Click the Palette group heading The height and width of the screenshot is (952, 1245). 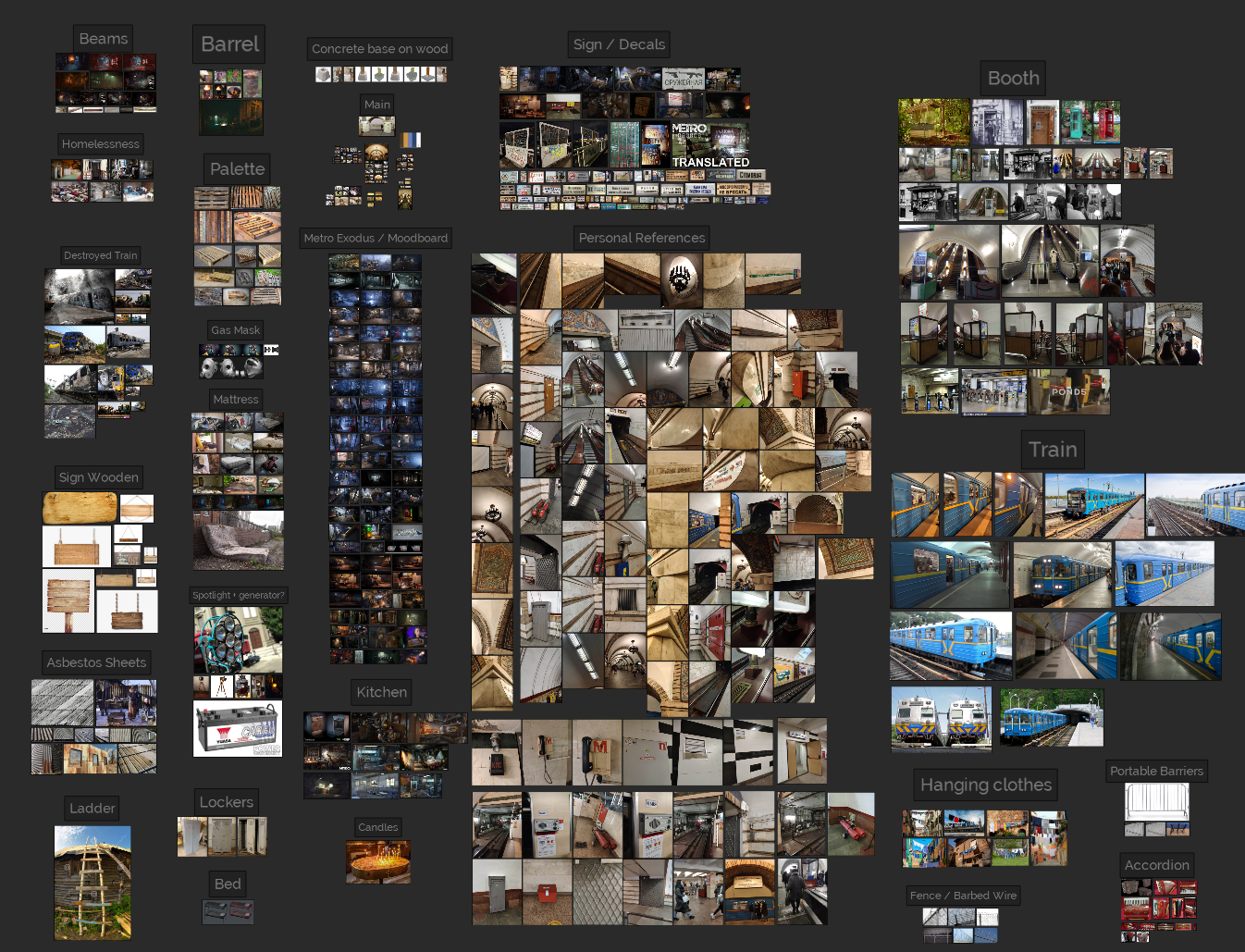[238, 169]
